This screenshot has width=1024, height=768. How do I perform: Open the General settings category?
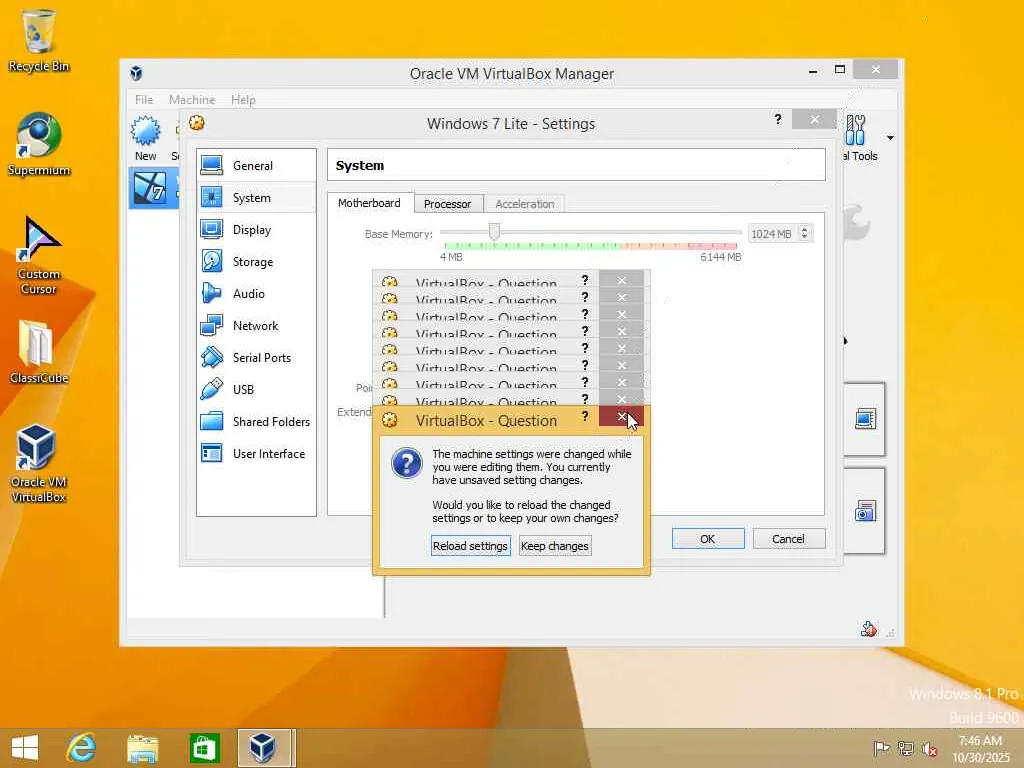[256, 165]
